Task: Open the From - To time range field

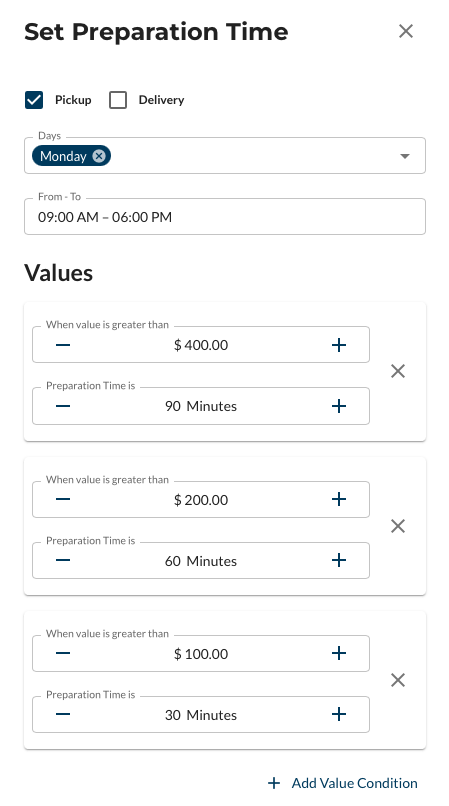Action: pos(225,217)
